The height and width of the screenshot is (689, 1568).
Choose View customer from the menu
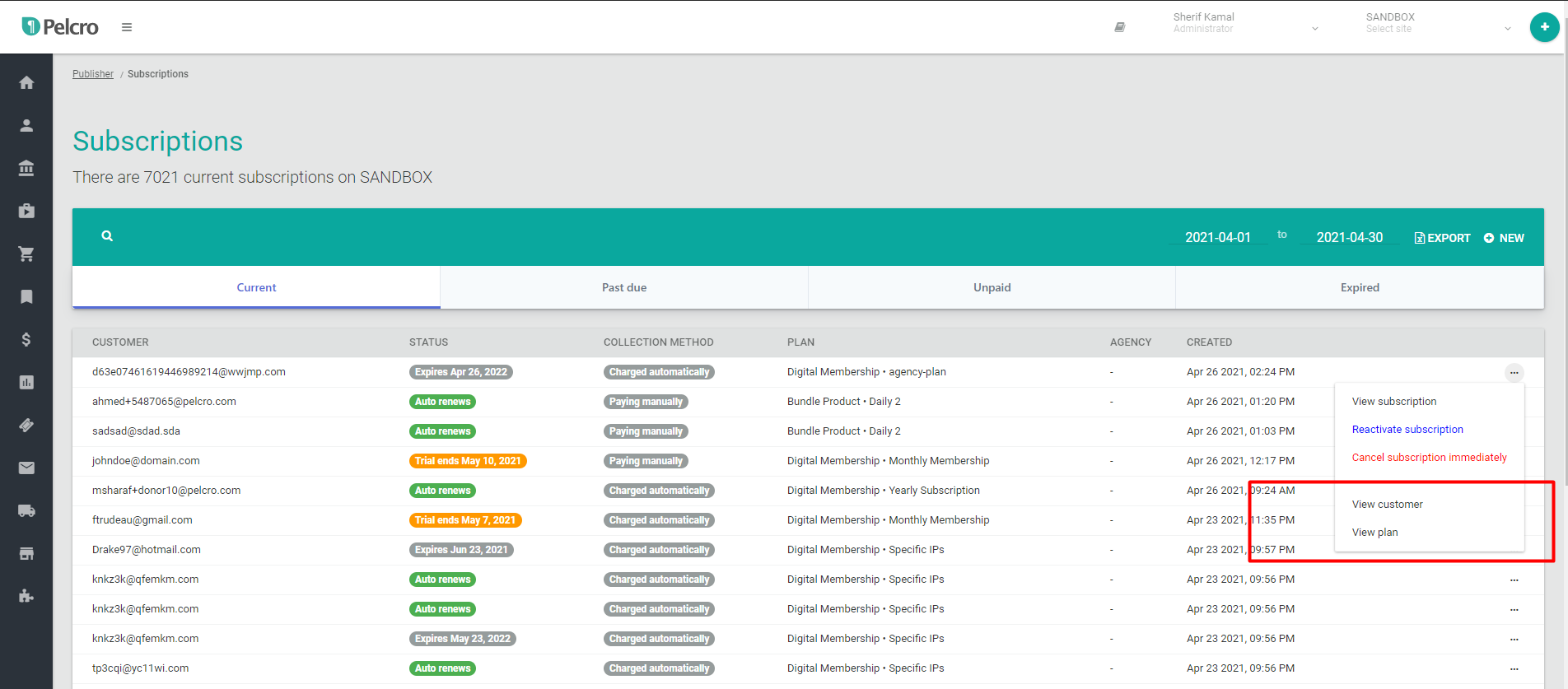1388,505
